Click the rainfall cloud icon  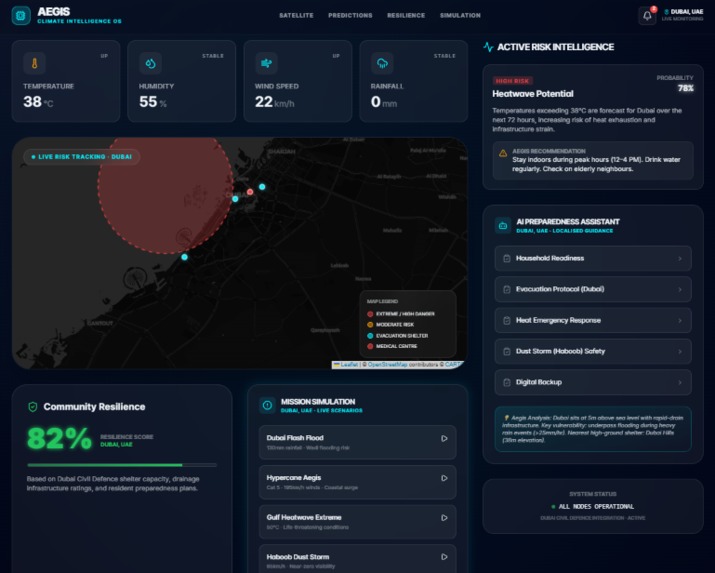382,63
